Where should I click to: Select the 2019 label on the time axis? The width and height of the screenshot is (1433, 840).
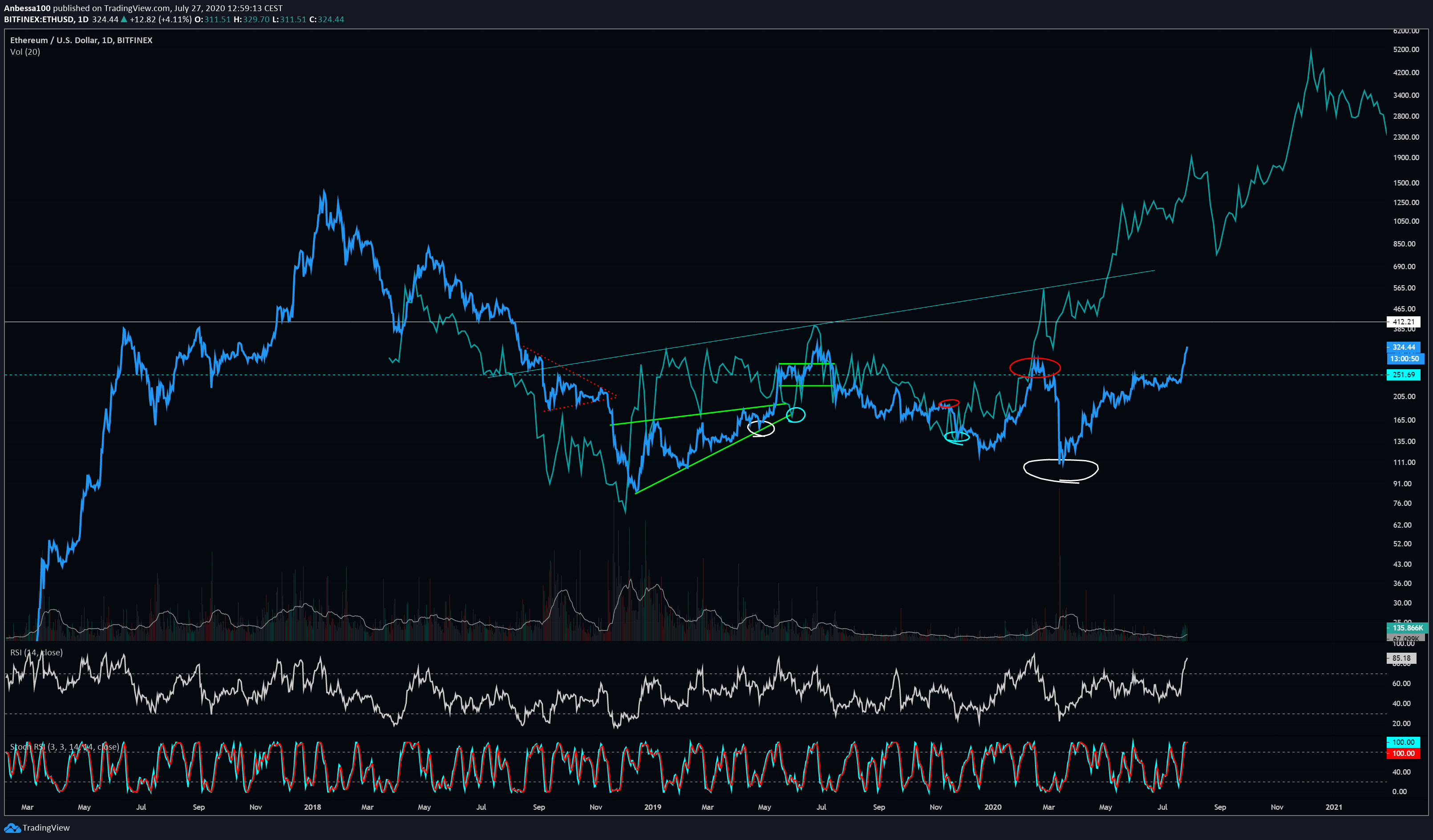point(653,807)
